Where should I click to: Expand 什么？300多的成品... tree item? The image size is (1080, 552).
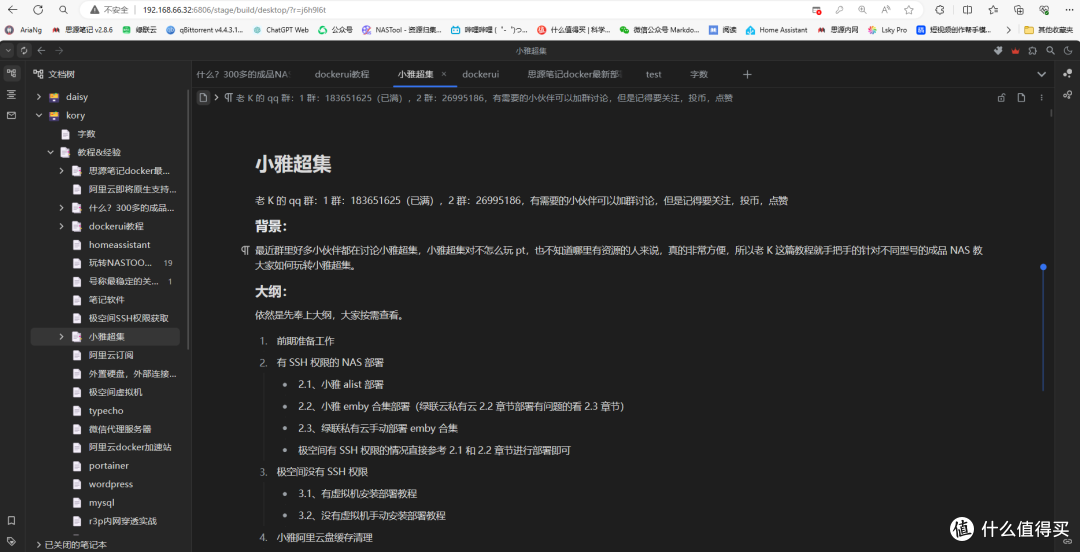tap(61, 207)
